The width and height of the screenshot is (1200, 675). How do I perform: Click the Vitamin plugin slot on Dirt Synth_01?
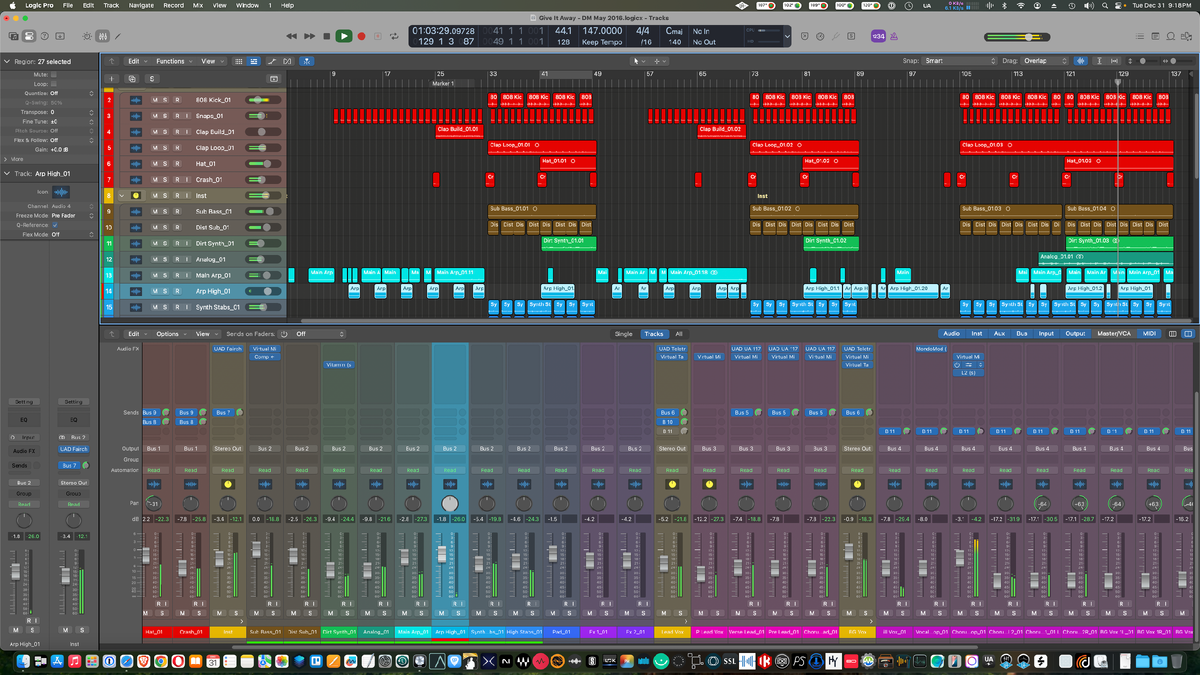[x=339, y=365]
